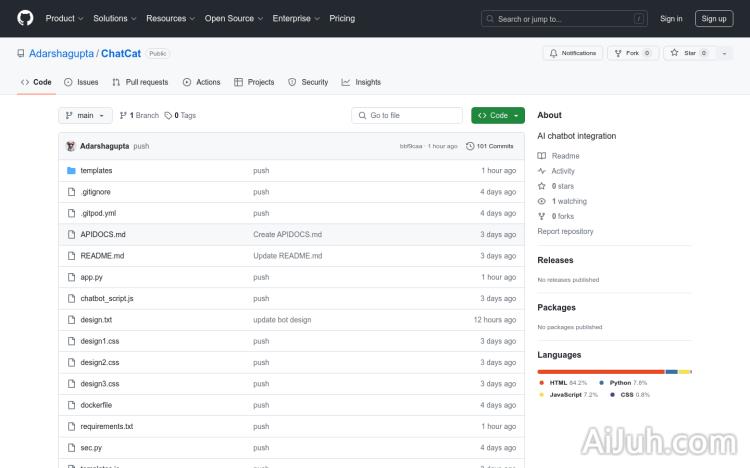Click the Sign up button

click(714, 18)
